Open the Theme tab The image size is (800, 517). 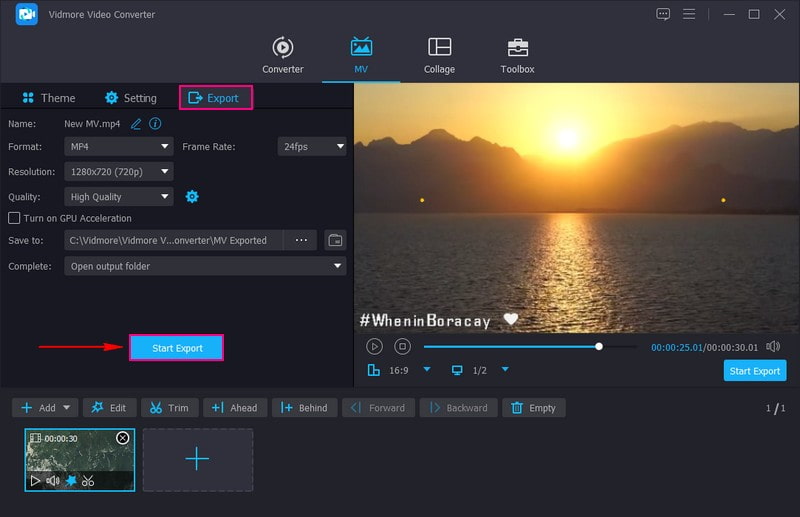48,98
